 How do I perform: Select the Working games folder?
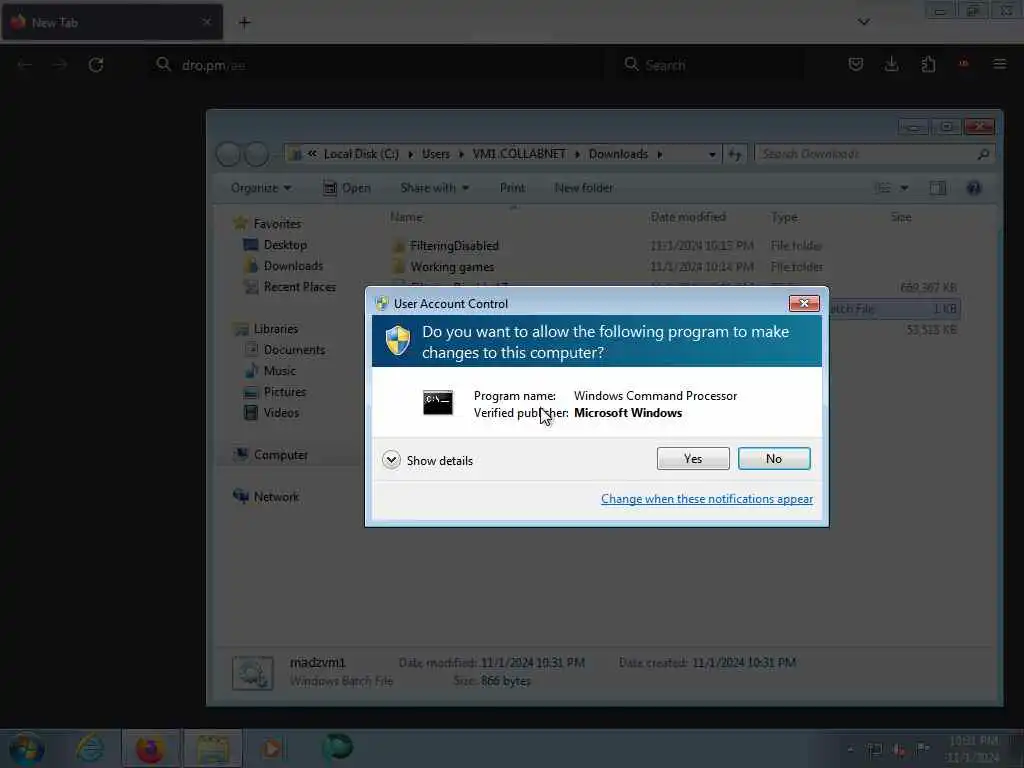[x=452, y=266]
